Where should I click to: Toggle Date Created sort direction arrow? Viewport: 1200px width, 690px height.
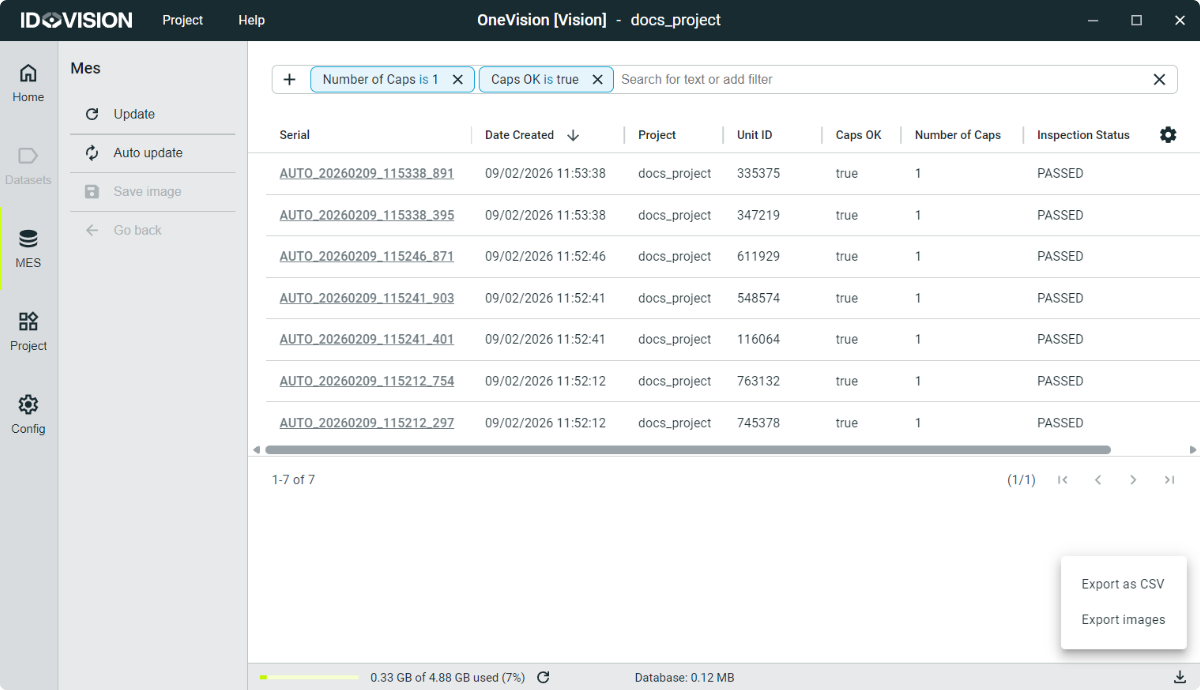click(x=573, y=135)
